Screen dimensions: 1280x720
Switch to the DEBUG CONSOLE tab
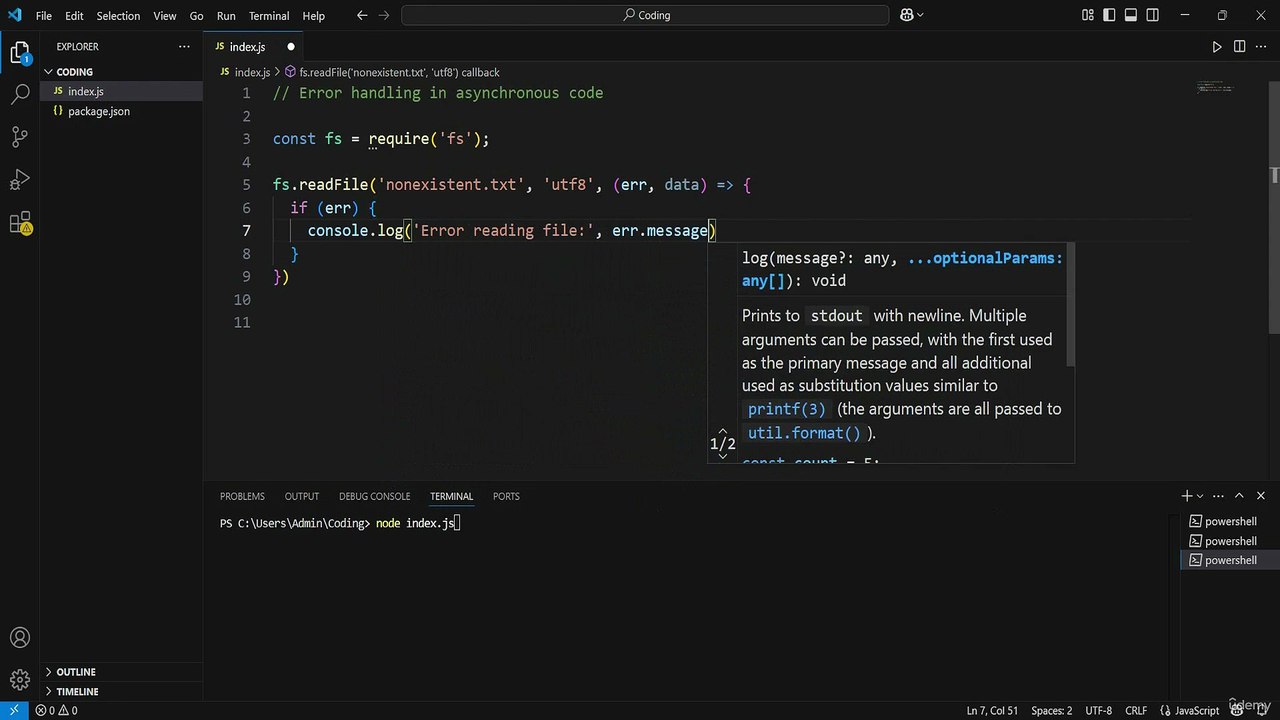pos(374,496)
